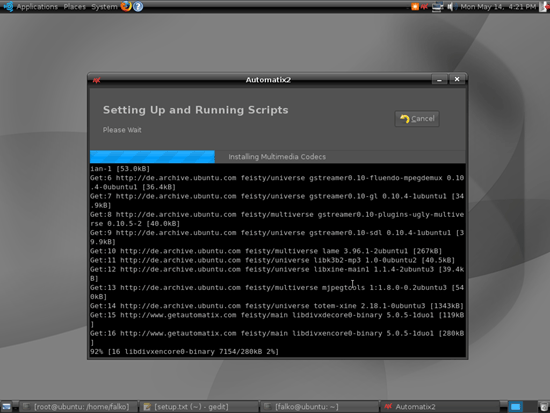Click the logout icon at panel's right end
The image size is (550, 413).
[544, 6]
